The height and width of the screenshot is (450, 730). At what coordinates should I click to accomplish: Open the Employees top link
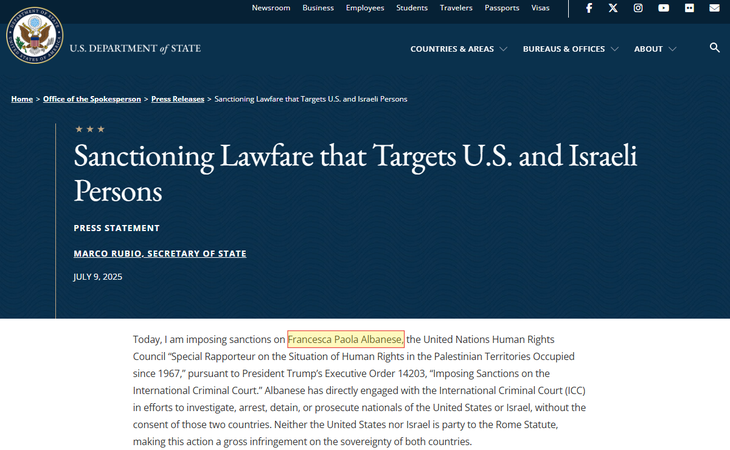click(x=365, y=8)
